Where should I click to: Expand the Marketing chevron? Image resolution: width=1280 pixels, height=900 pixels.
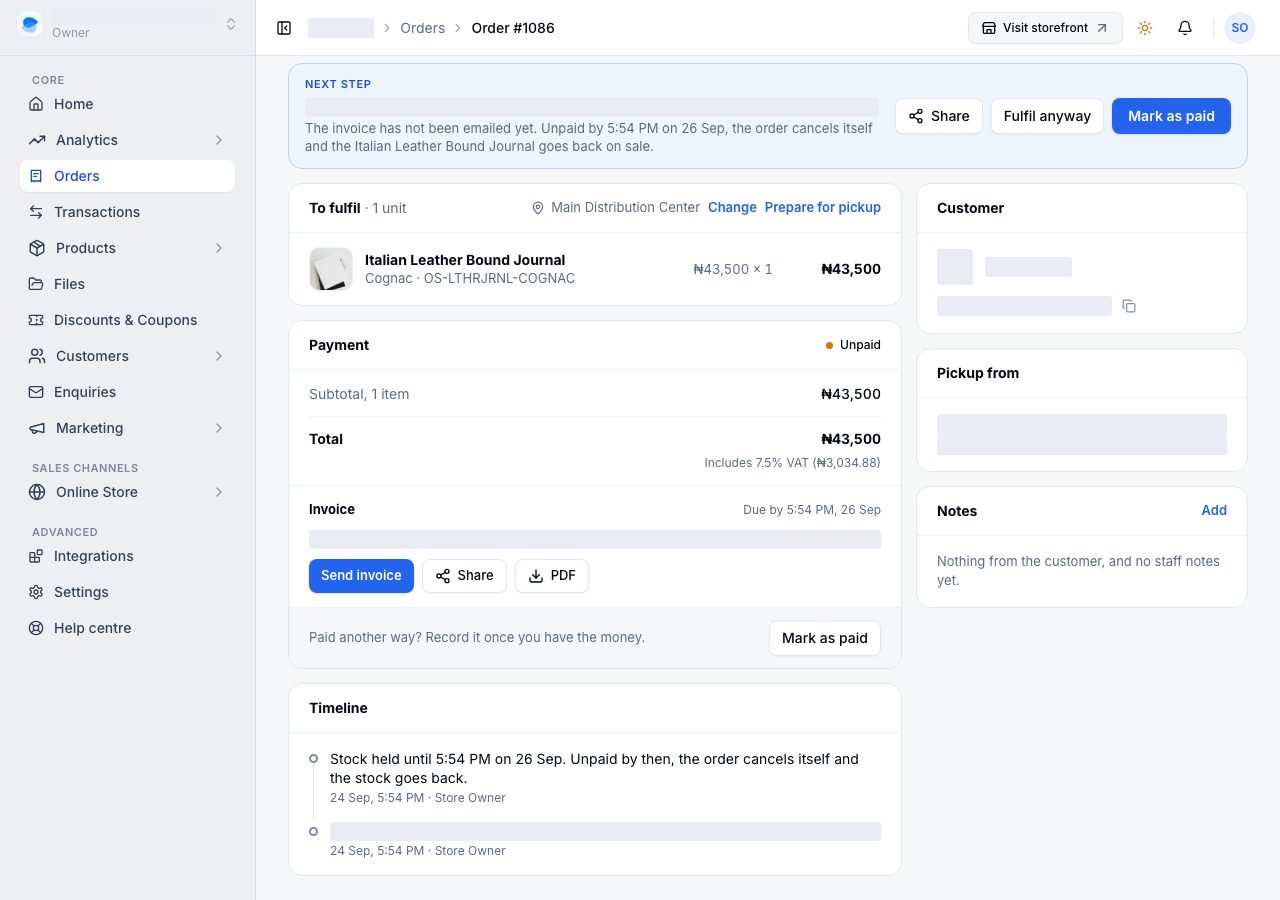(219, 428)
